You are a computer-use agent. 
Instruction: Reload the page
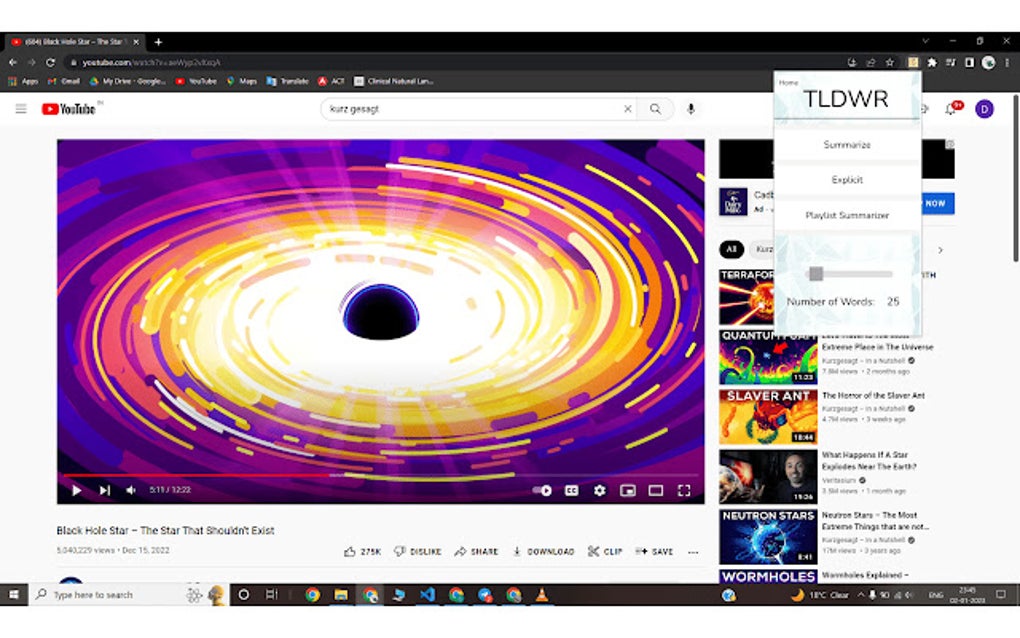(x=50, y=62)
